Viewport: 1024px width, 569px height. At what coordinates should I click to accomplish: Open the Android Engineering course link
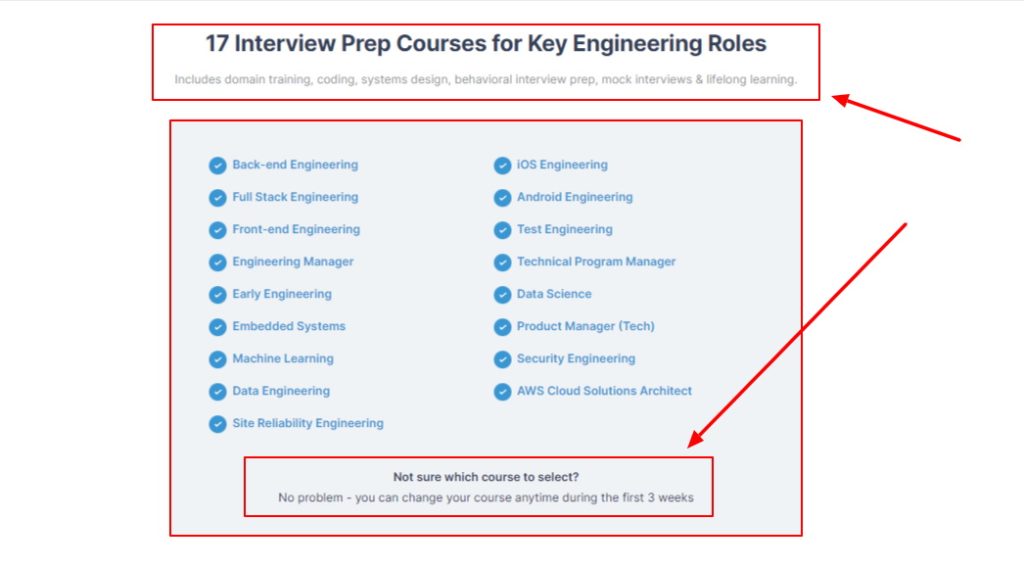click(575, 197)
